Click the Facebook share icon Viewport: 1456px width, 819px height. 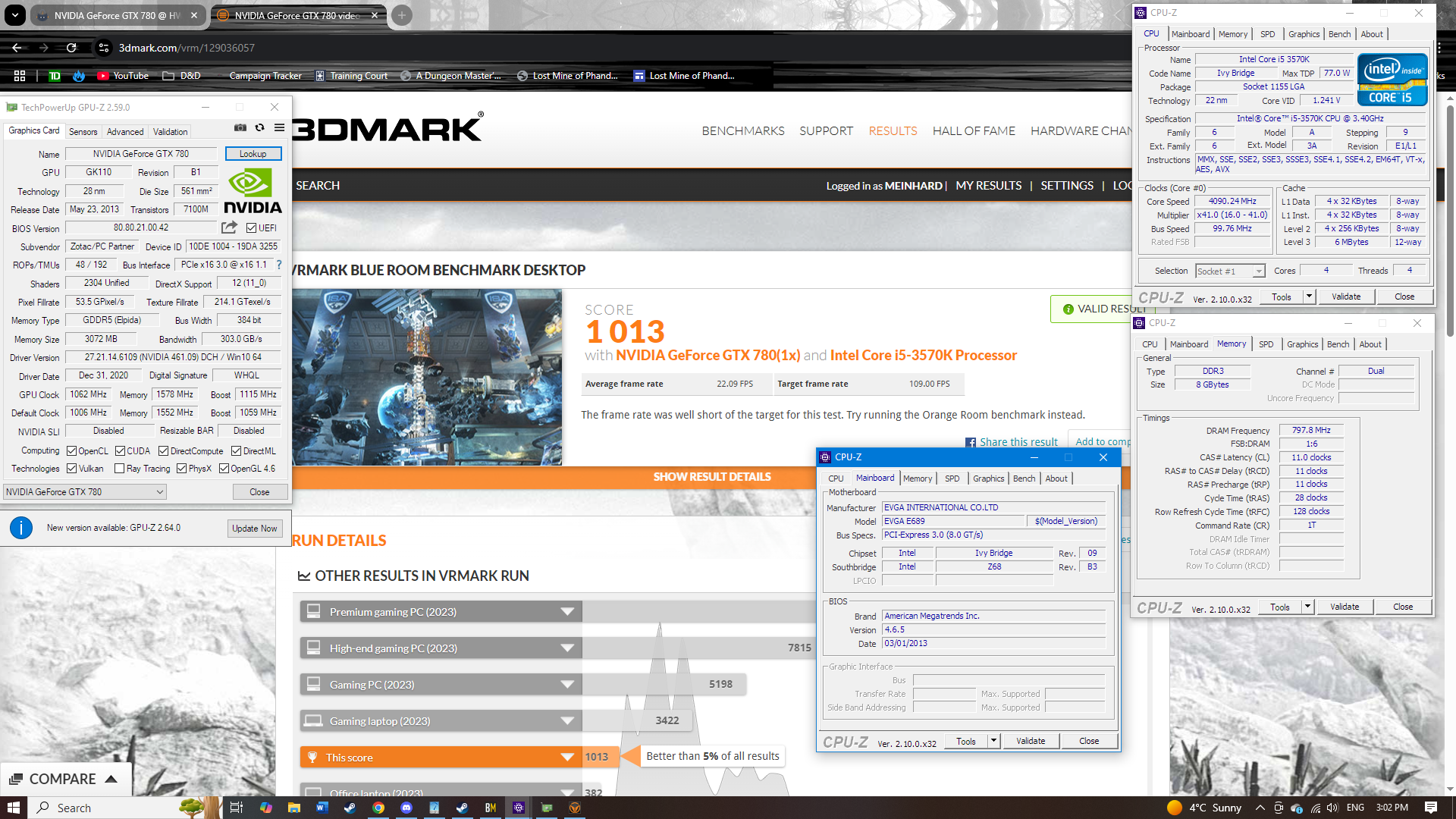pyautogui.click(x=971, y=443)
